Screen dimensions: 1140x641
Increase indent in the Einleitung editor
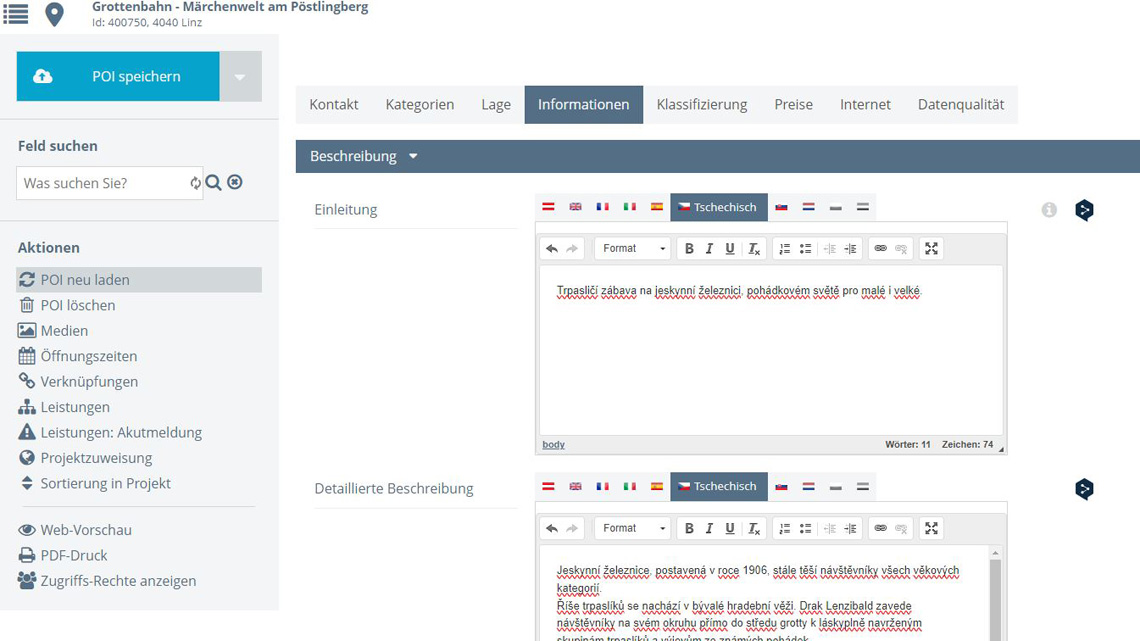tap(850, 249)
